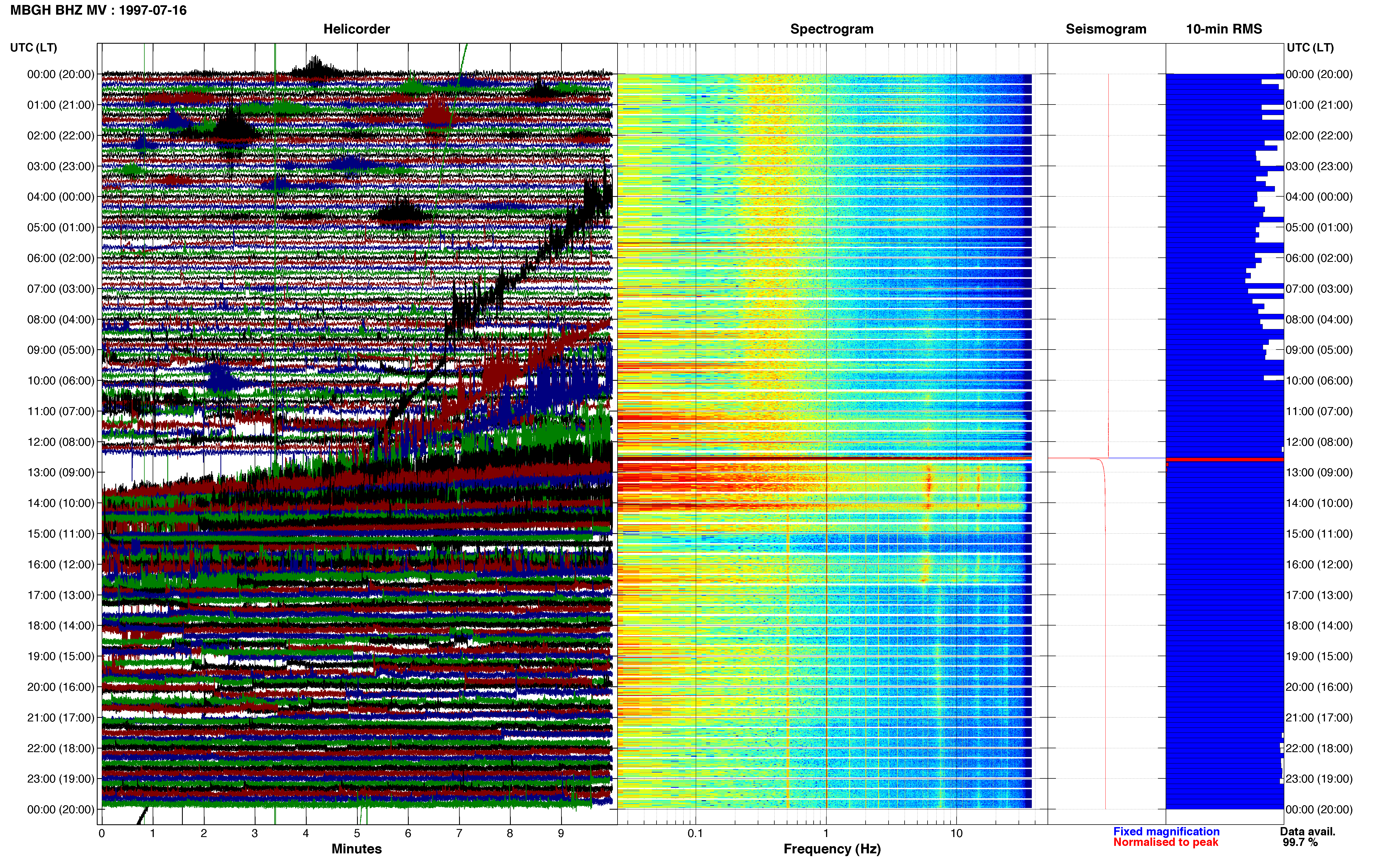The image size is (1388, 868).
Task: Click the 'Helicorder' panel heading
Action: coord(356,29)
